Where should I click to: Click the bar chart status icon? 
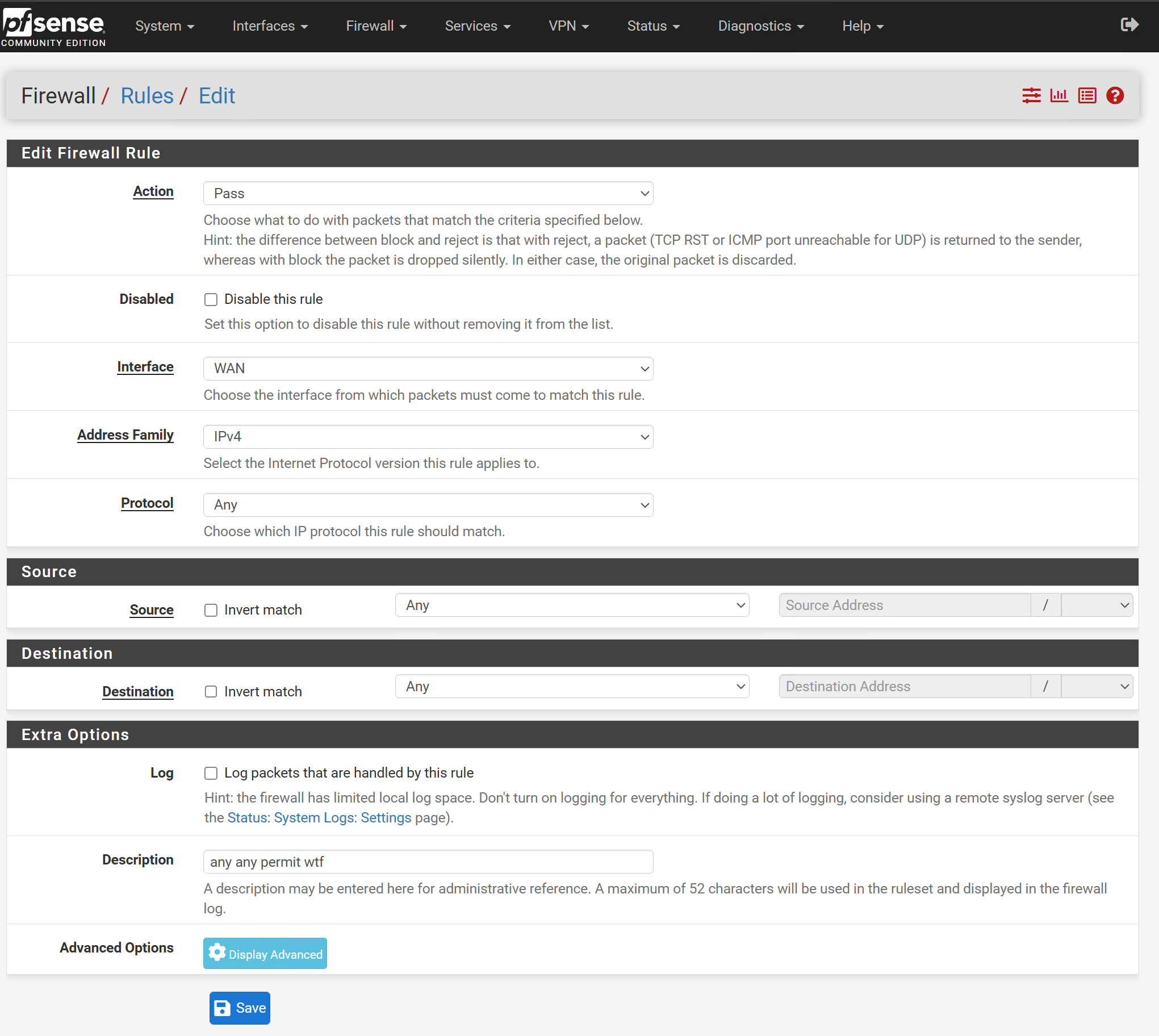[1059, 95]
